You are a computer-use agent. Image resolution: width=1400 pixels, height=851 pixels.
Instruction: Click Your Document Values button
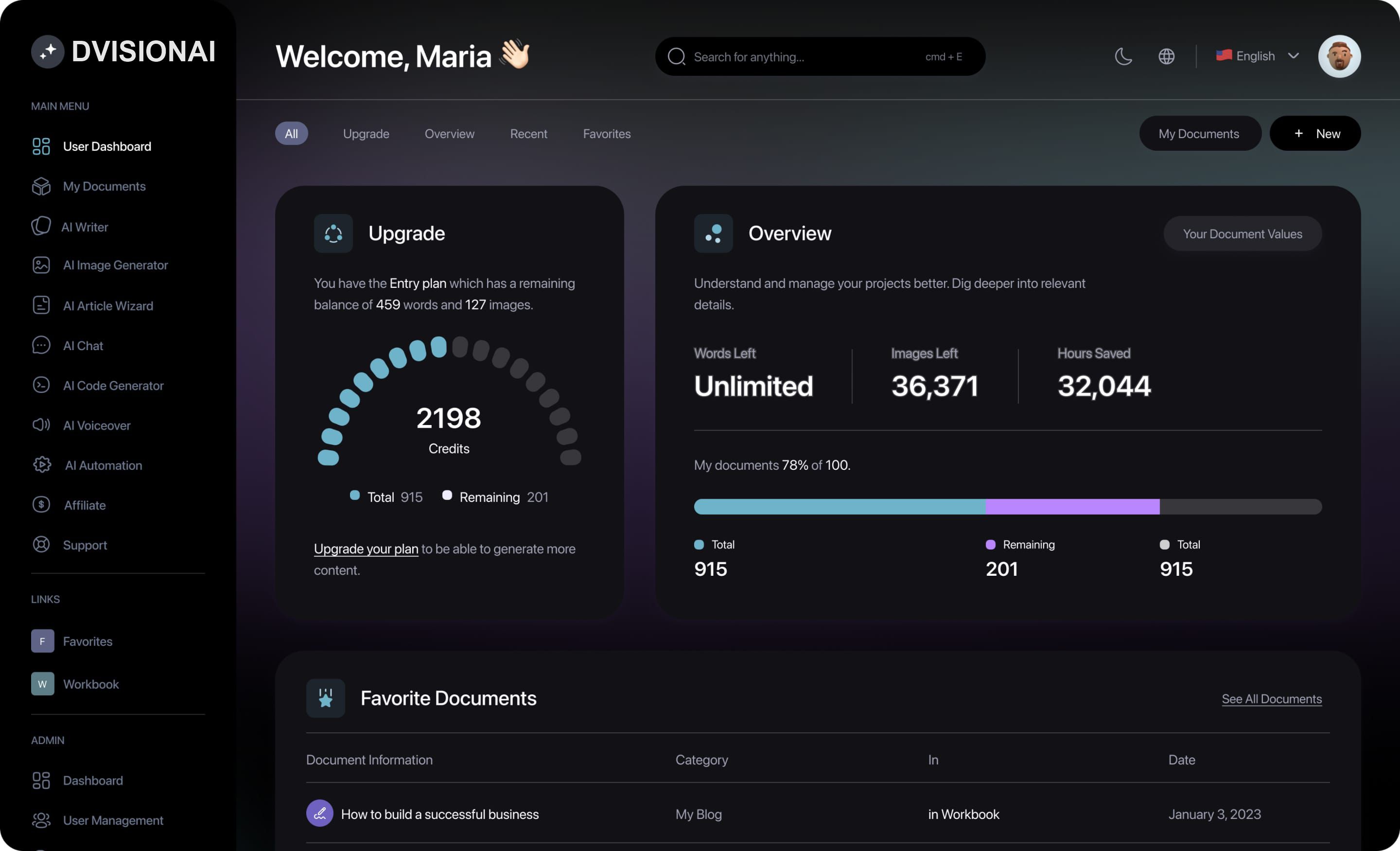tap(1242, 233)
